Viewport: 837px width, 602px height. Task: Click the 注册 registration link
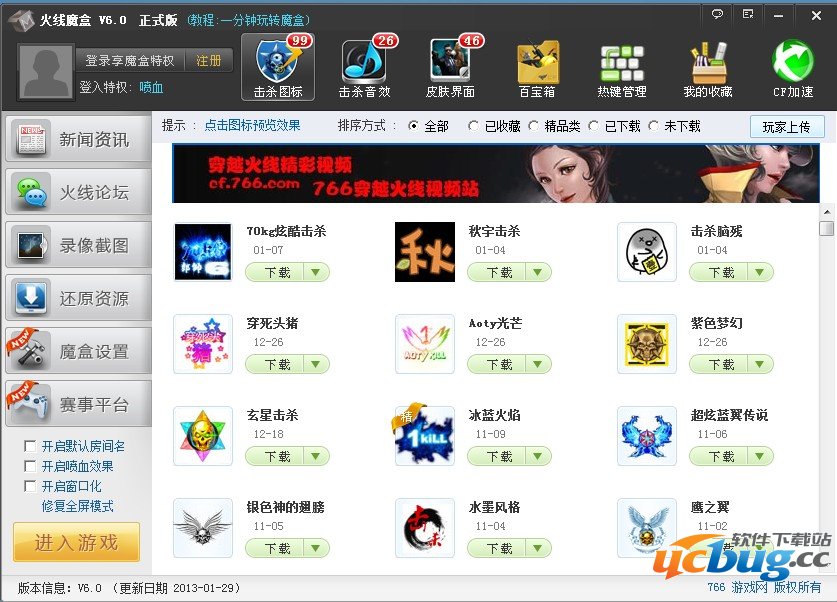[208, 59]
